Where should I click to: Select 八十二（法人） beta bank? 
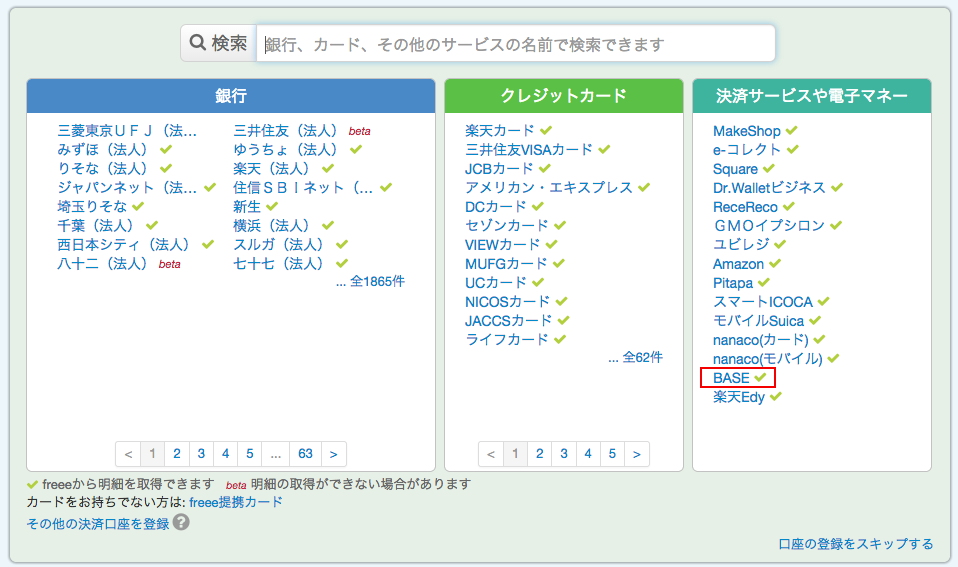pyautogui.click(x=103, y=264)
